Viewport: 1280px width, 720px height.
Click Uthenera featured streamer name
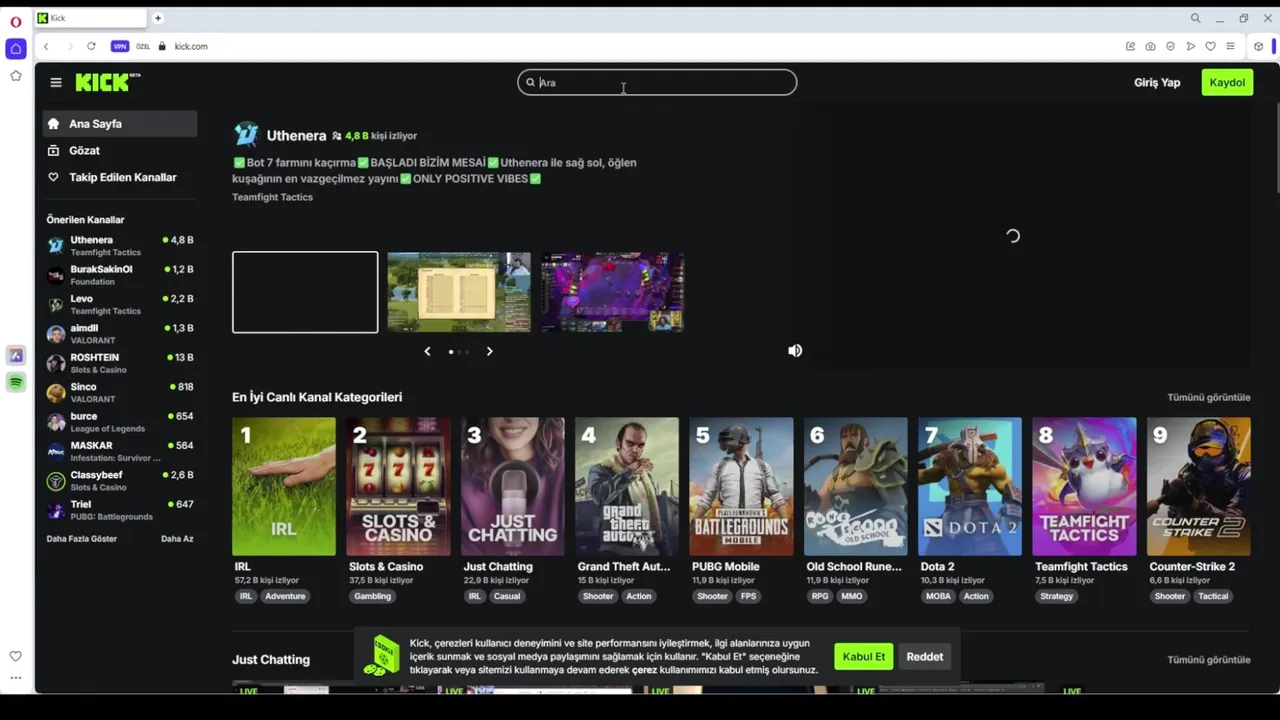[x=296, y=135]
